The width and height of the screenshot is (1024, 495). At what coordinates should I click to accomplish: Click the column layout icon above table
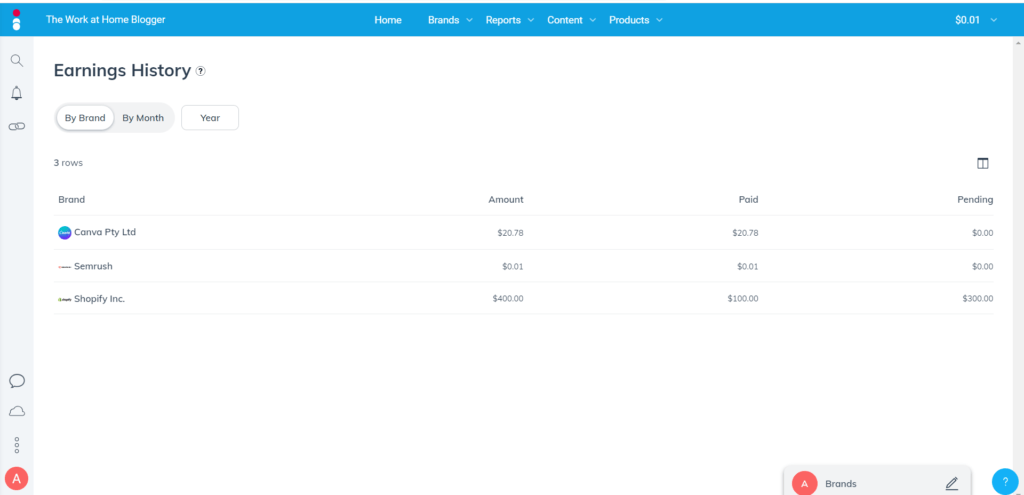coord(982,163)
